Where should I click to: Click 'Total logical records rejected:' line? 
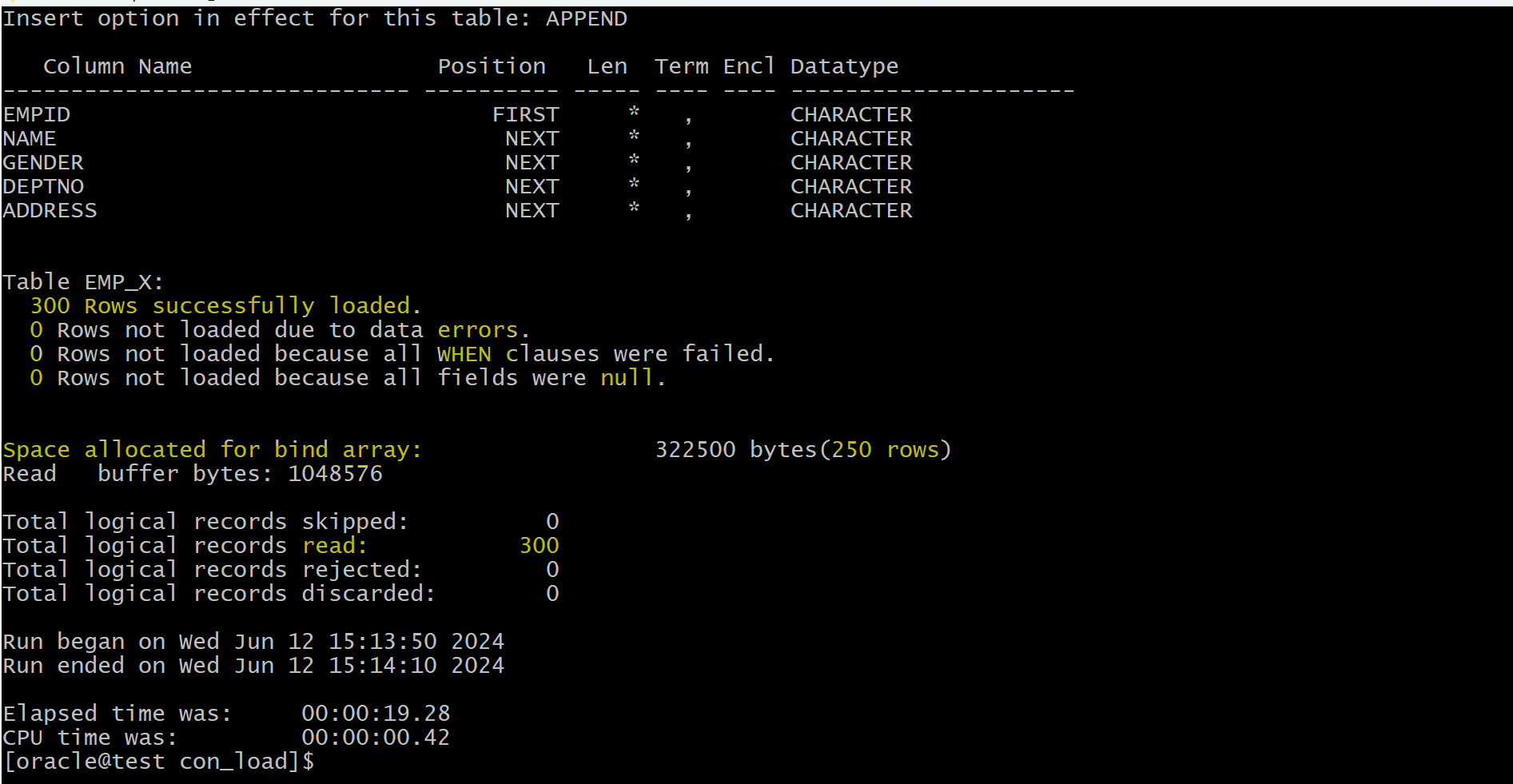point(281,570)
